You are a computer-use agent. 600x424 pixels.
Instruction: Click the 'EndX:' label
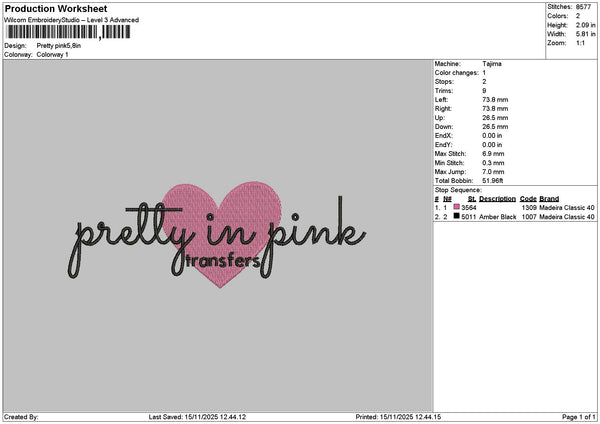pos(443,136)
